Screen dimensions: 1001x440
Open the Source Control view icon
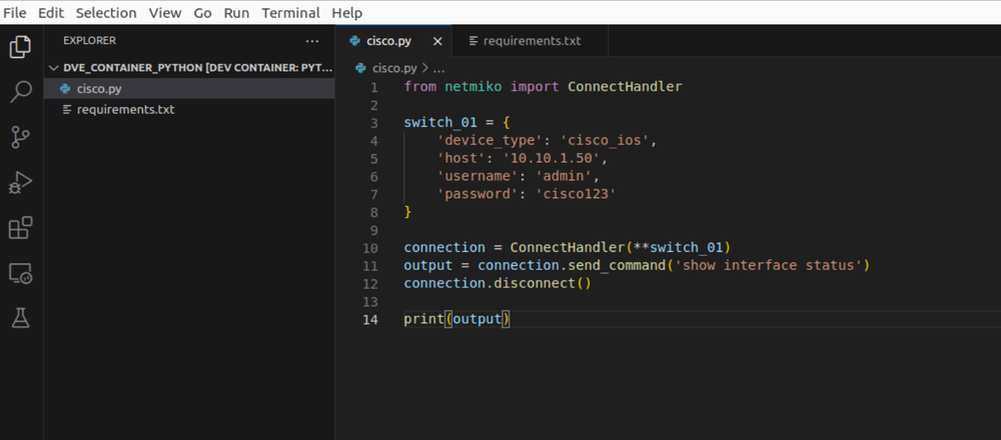(x=20, y=137)
